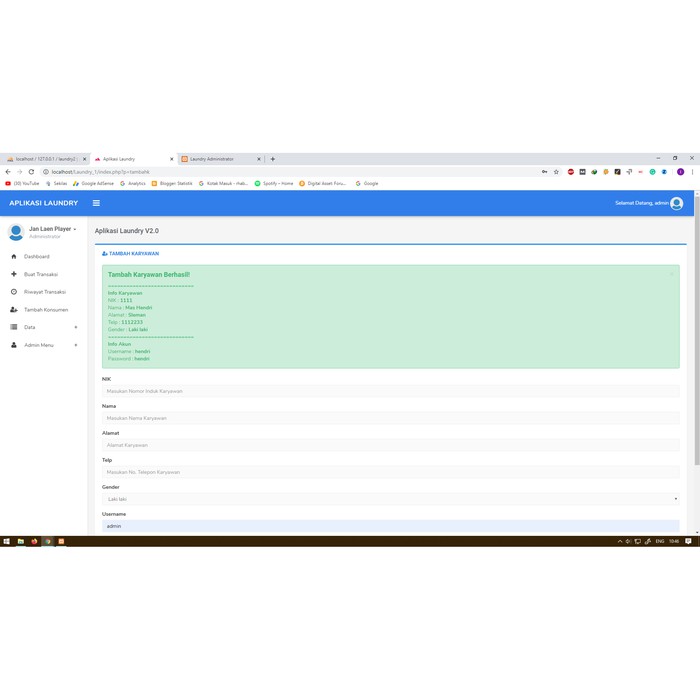
Task: Click the ENG language indicator in tray
Action: (660, 541)
